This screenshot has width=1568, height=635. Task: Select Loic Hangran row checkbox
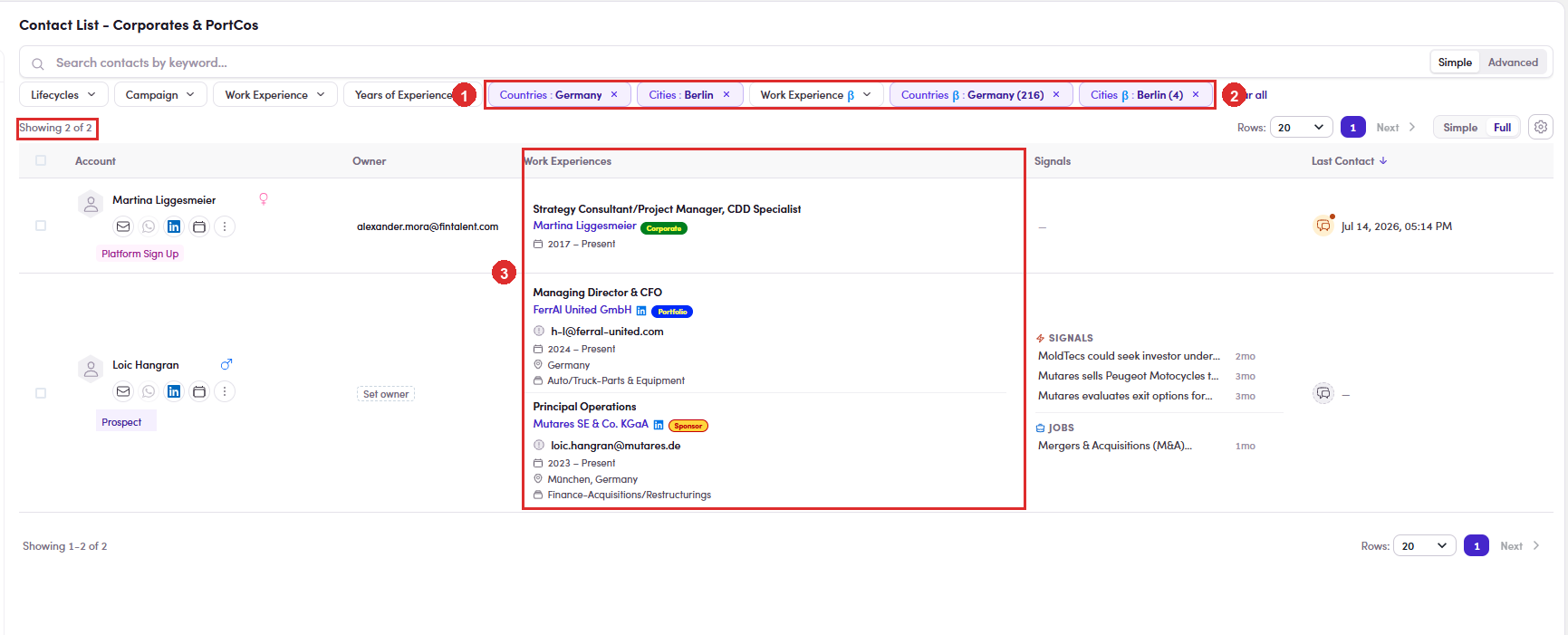pos(41,393)
